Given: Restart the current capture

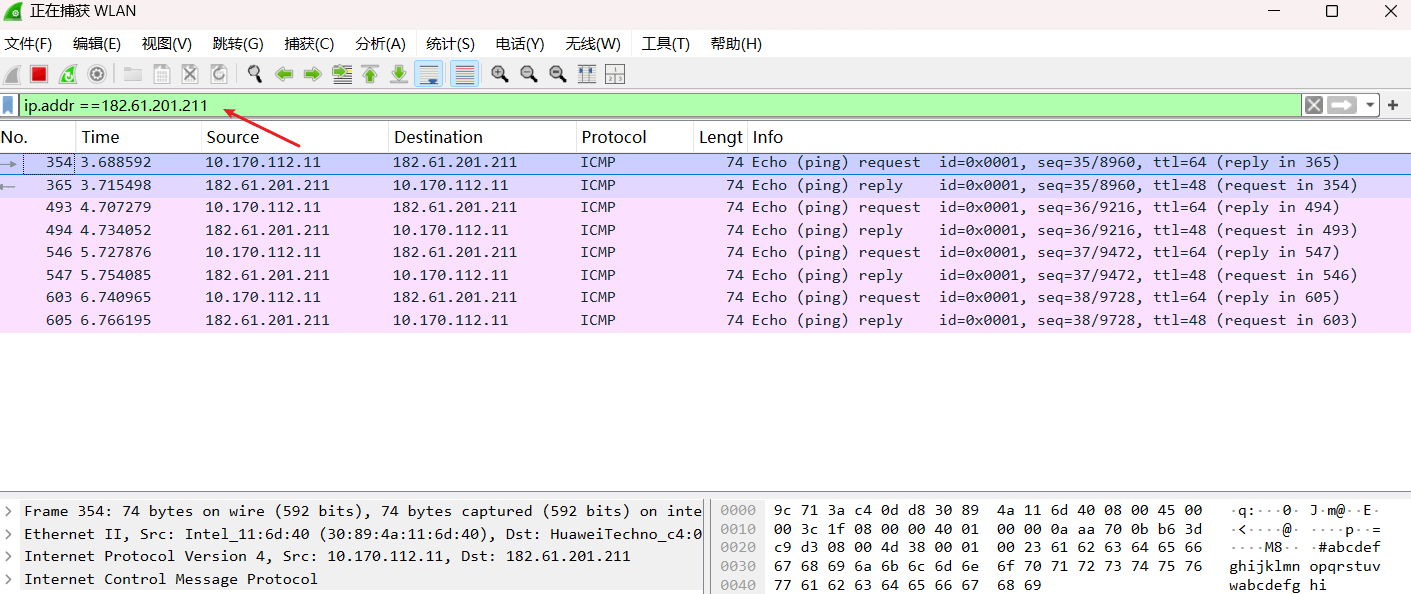Looking at the screenshot, I should point(68,74).
